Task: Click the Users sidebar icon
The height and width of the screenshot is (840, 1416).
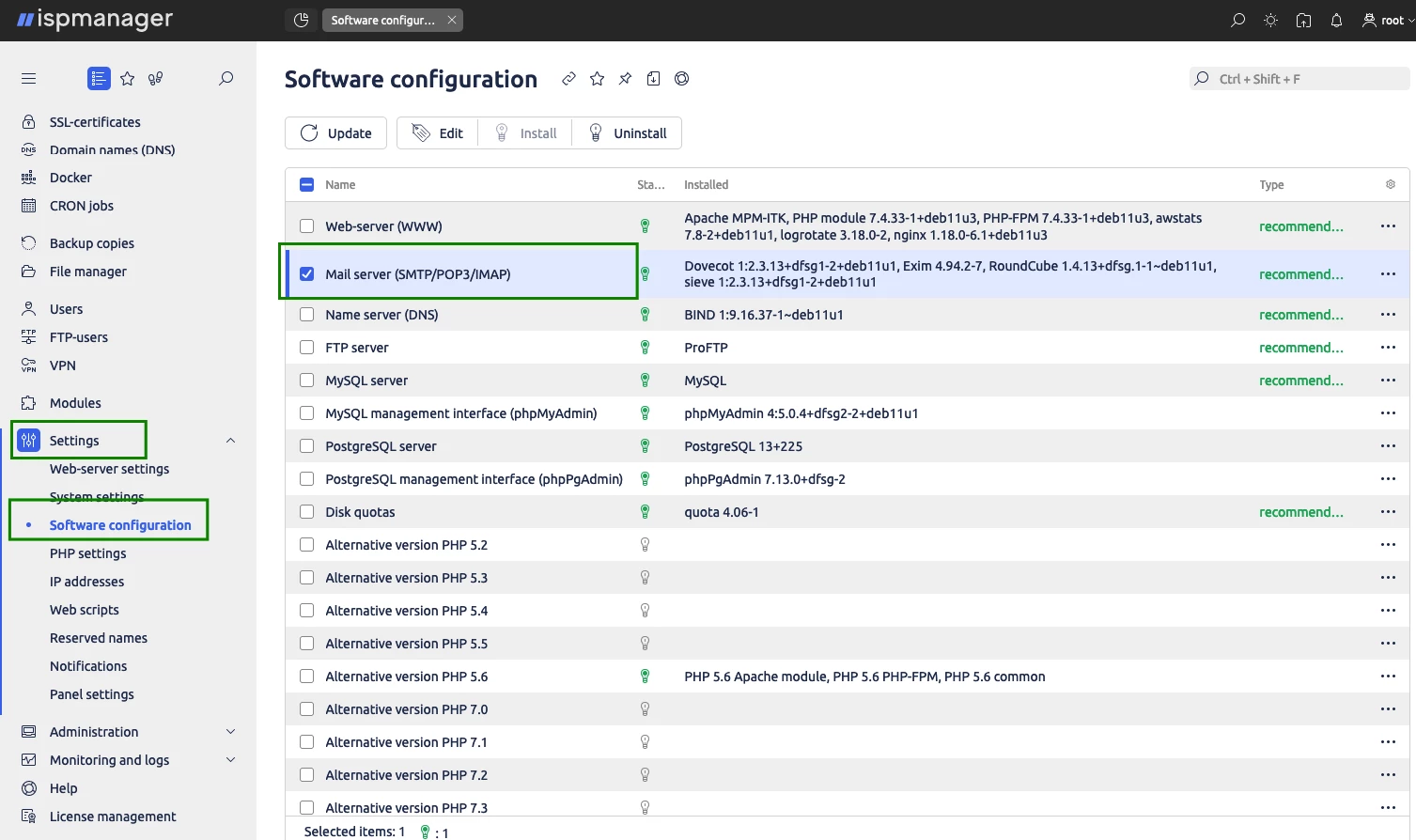Action: point(29,309)
